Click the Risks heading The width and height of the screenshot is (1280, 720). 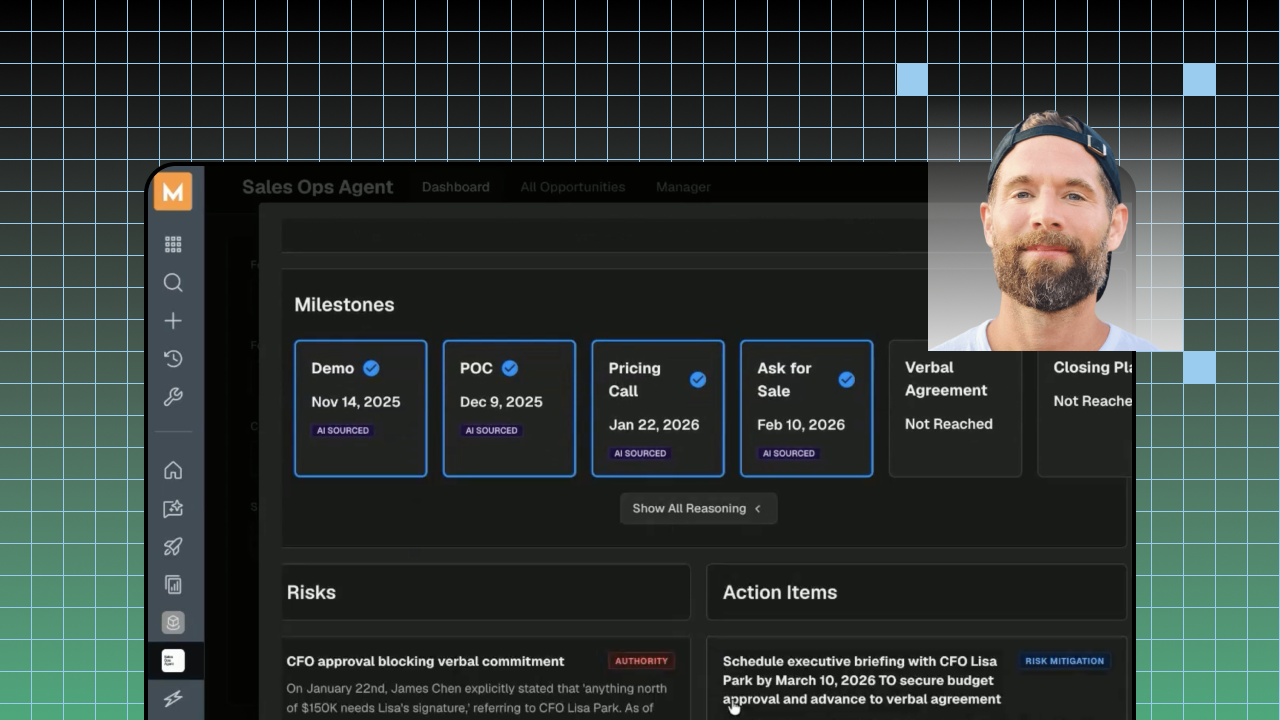pos(311,592)
